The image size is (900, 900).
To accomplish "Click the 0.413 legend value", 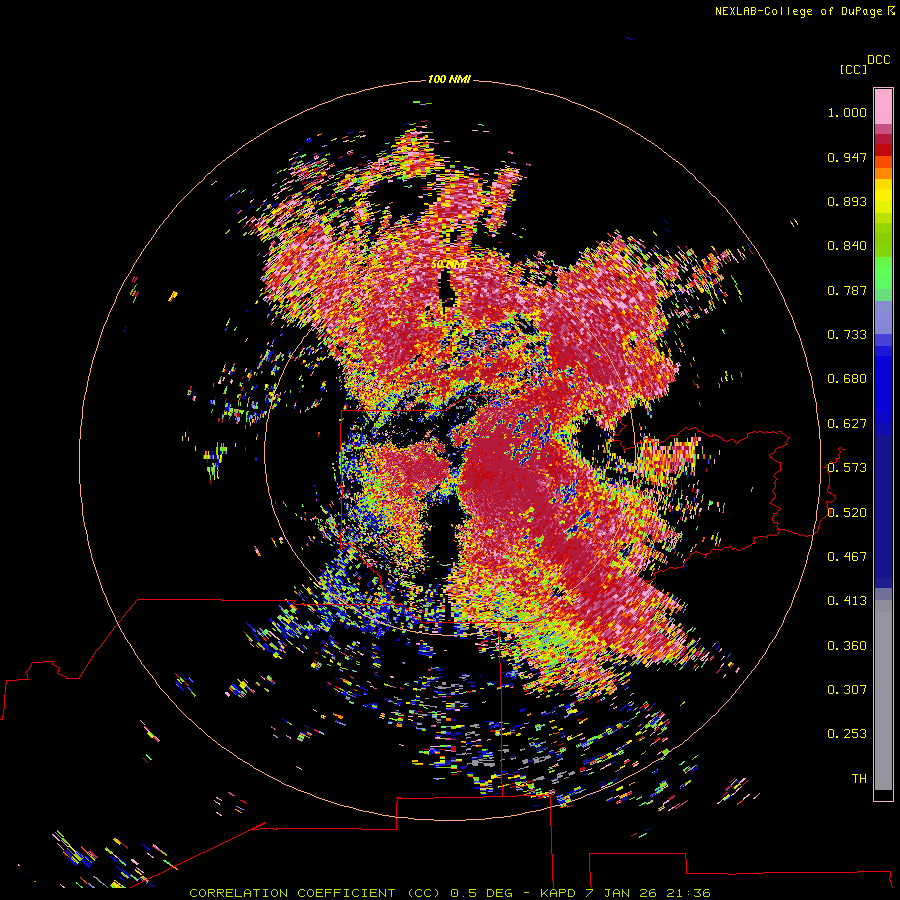I will (x=847, y=601).
